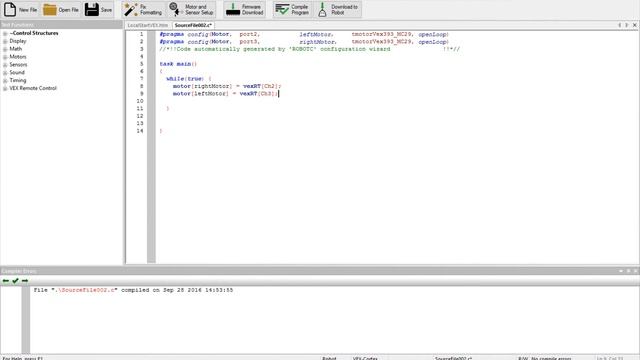This screenshot has height=360, width=640.
Task: Click VEX-Cortex in the status bar
Action: [x=365, y=358]
